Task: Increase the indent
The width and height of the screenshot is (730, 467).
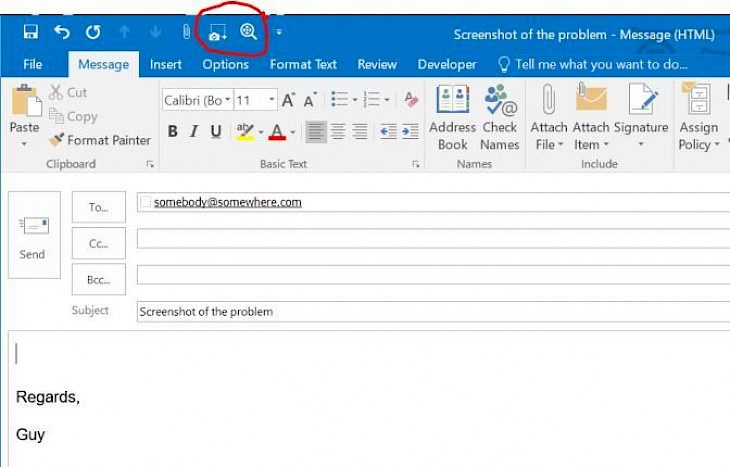Action: pyautogui.click(x=410, y=132)
